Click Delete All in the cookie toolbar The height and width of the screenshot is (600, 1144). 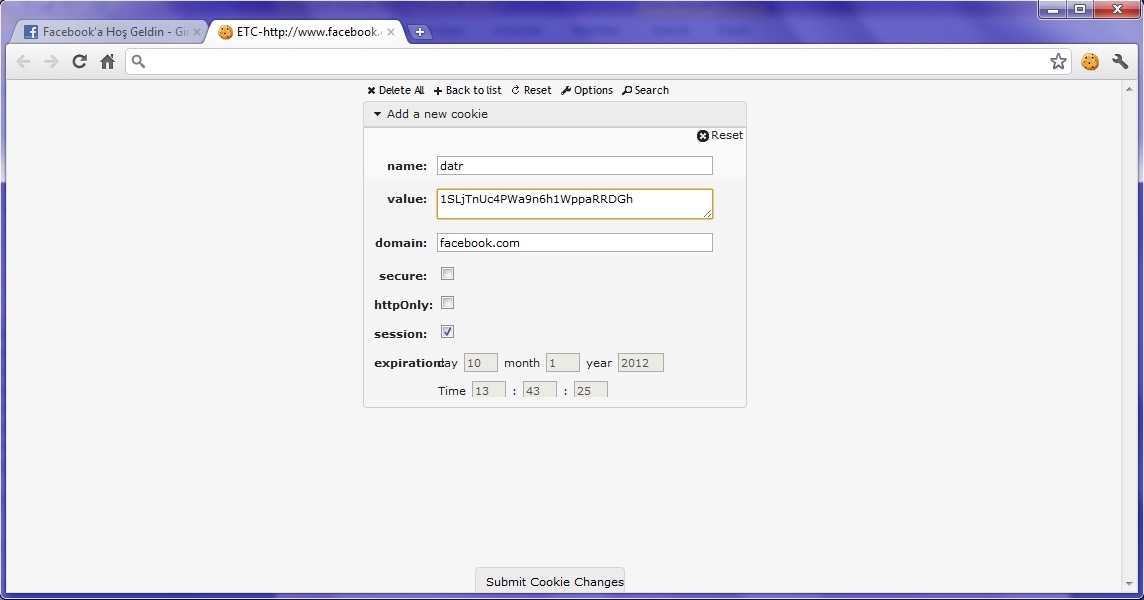pos(396,90)
